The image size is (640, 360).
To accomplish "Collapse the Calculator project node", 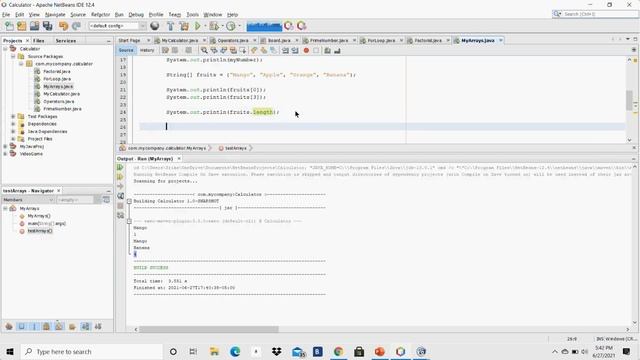I will point(5,49).
